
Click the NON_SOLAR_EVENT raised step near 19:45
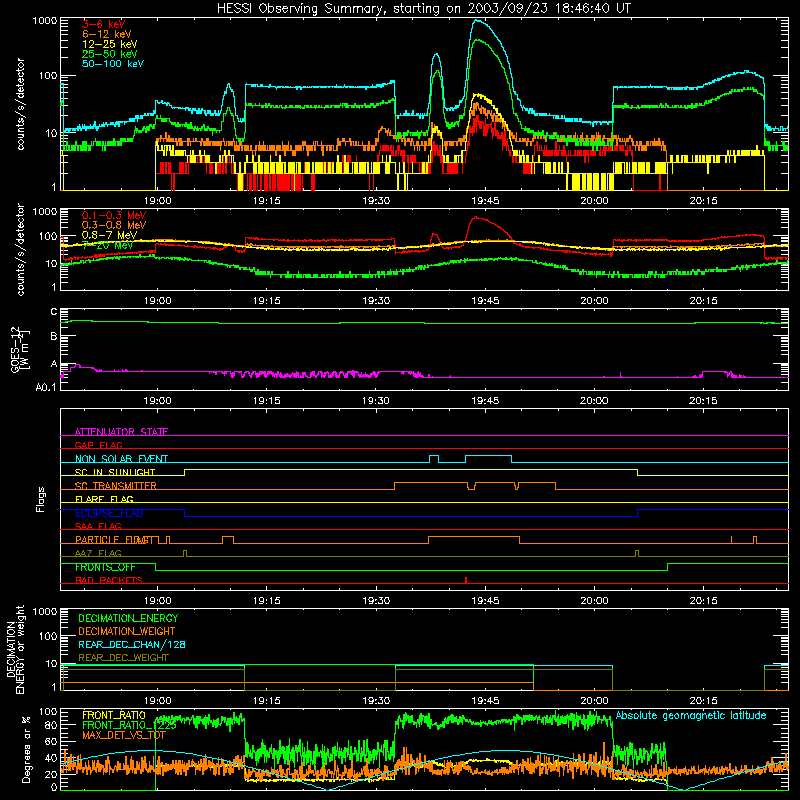[x=488, y=455]
